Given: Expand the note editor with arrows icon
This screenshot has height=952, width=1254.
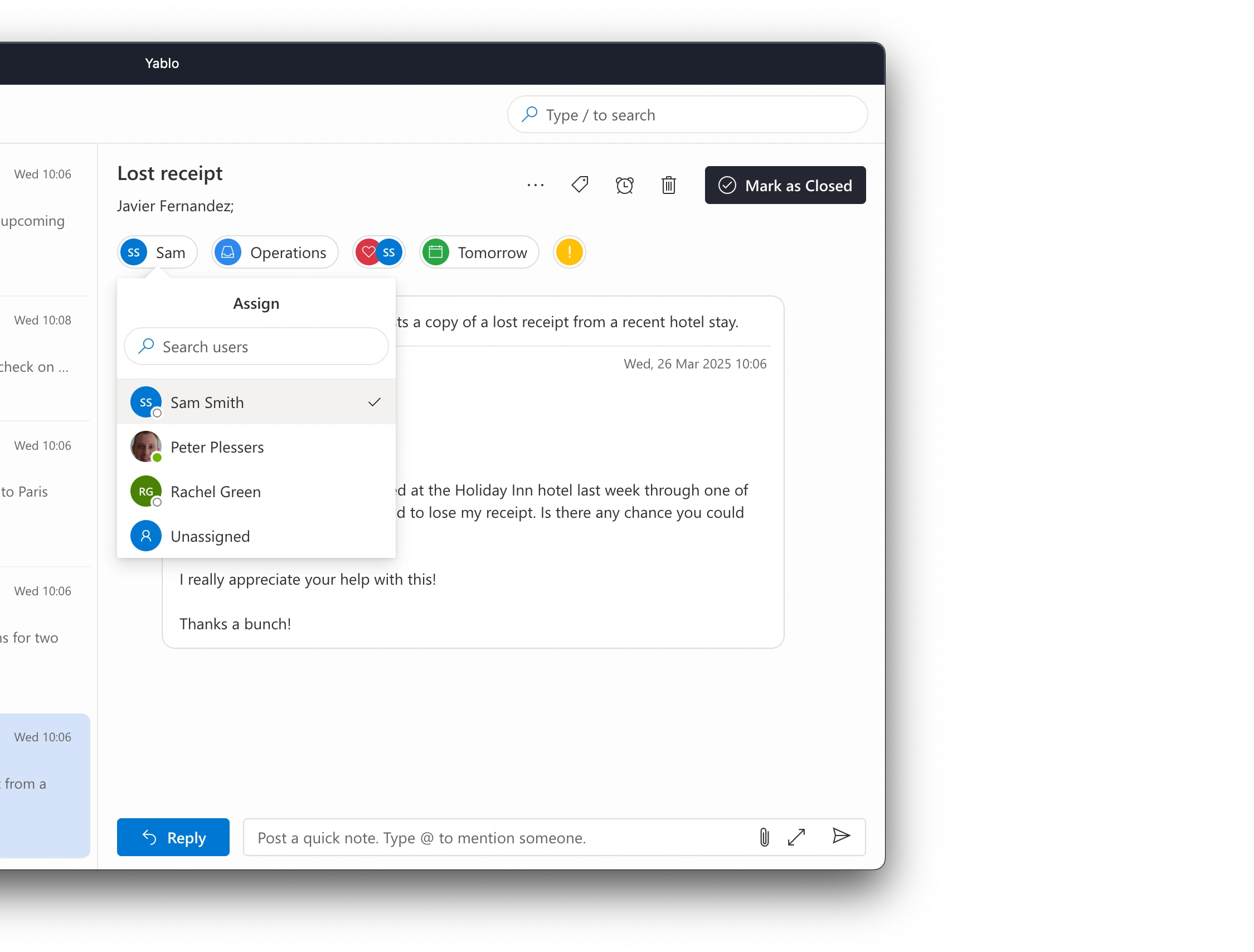Looking at the screenshot, I should click(796, 837).
